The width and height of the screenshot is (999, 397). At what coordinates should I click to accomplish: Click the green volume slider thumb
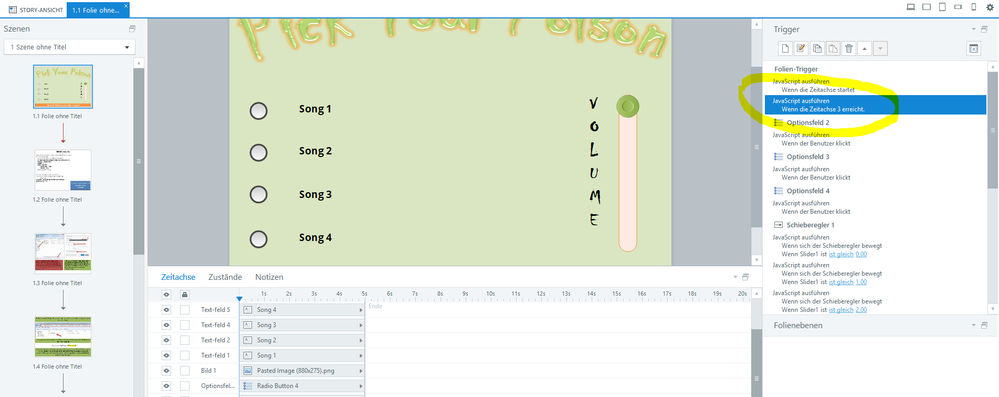click(628, 106)
